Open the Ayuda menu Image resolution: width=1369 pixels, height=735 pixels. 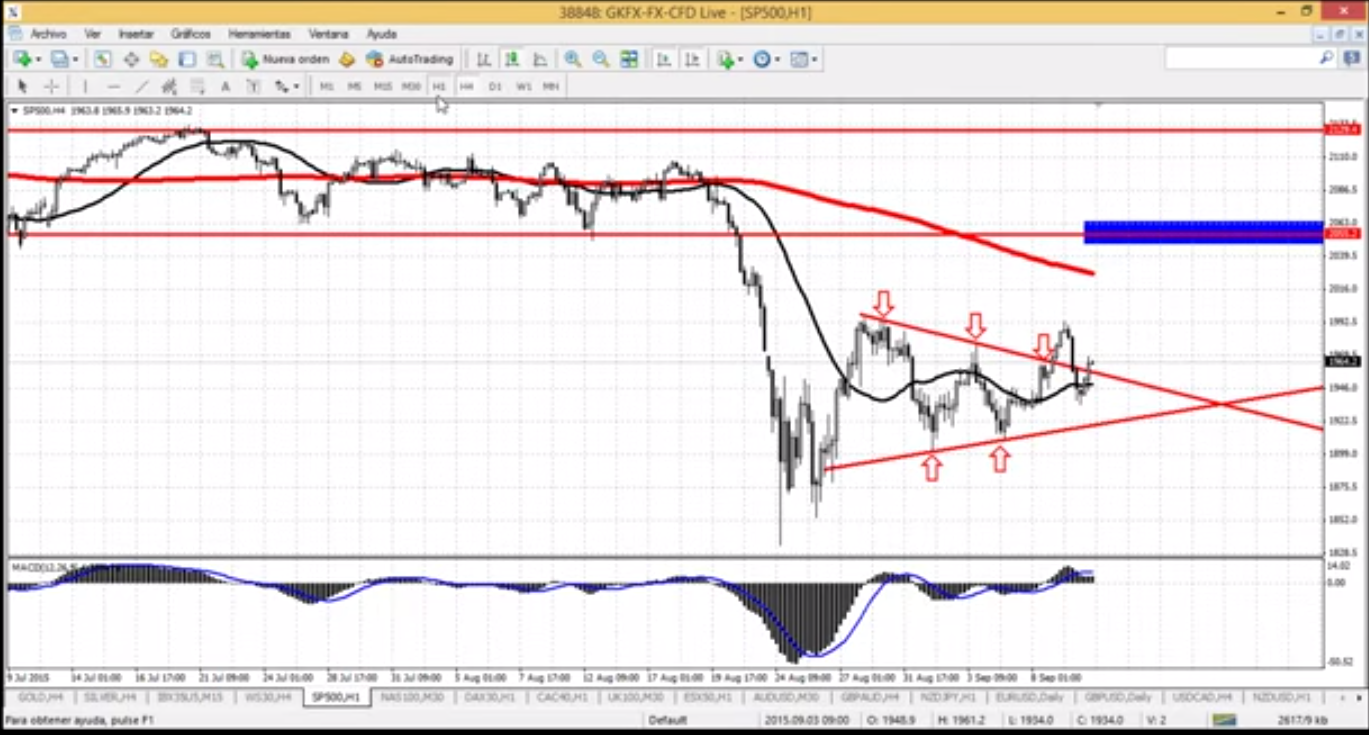tap(382, 34)
